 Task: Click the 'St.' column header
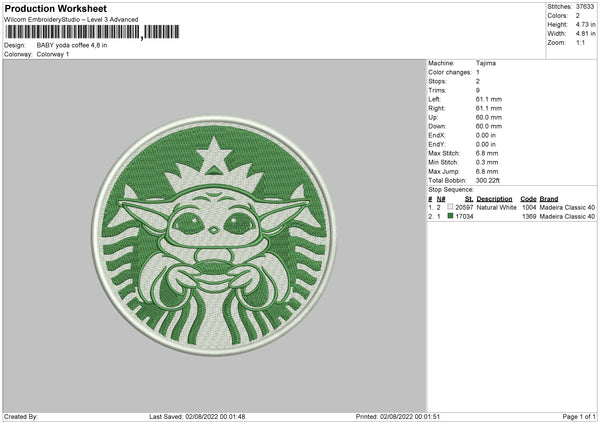click(469, 199)
